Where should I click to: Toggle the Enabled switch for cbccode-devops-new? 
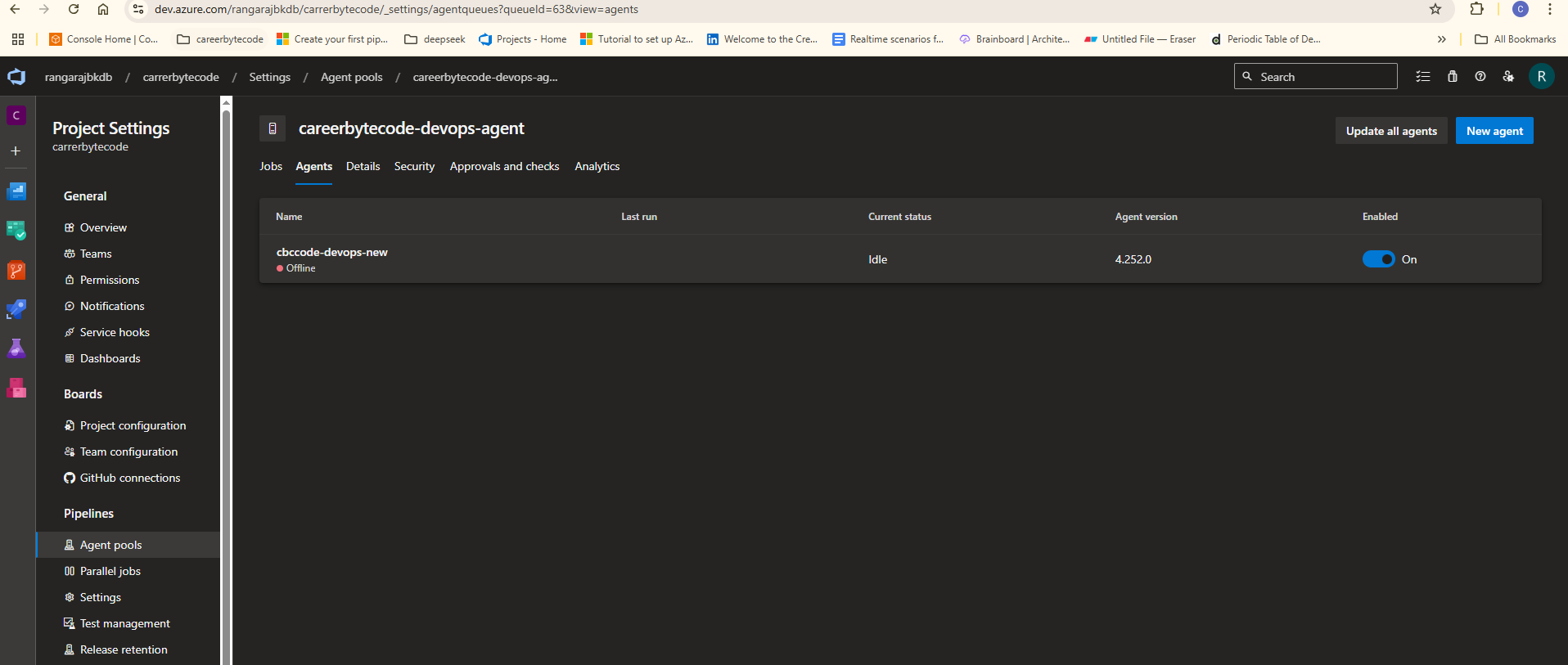click(x=1379, y=259)
